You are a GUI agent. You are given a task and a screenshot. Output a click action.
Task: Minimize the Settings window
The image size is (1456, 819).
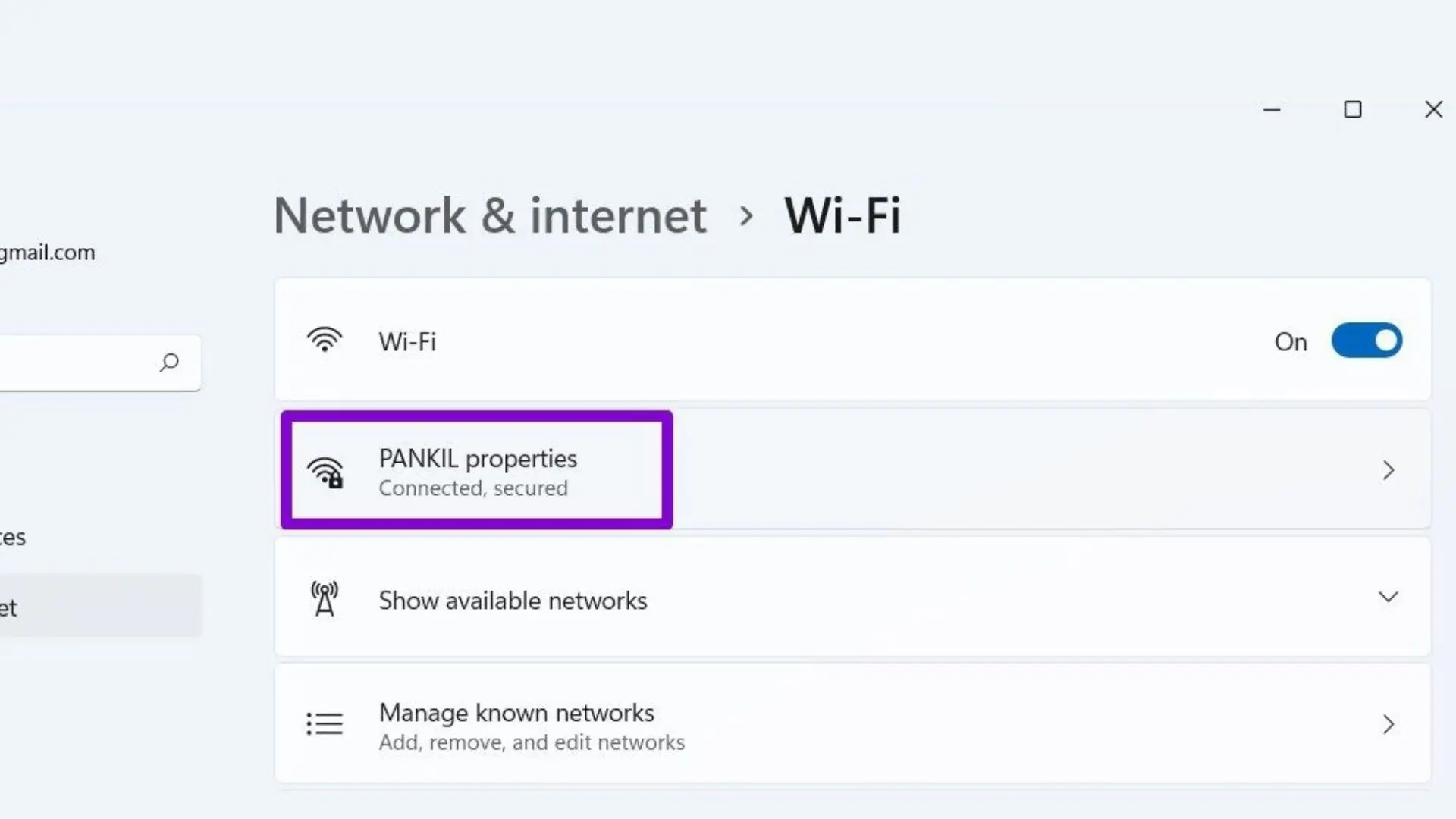click(x=1272, y=110)
